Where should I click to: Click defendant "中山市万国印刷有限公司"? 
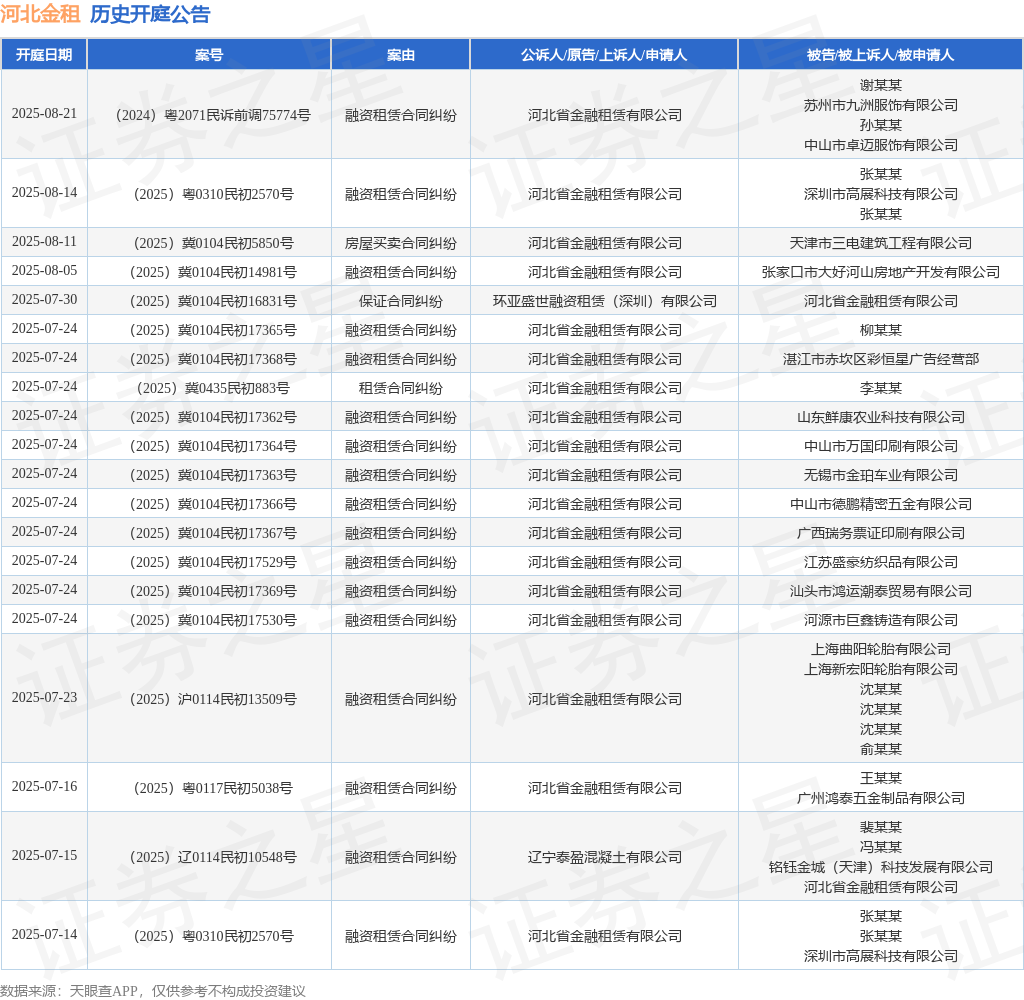click(x=880, y=446)
